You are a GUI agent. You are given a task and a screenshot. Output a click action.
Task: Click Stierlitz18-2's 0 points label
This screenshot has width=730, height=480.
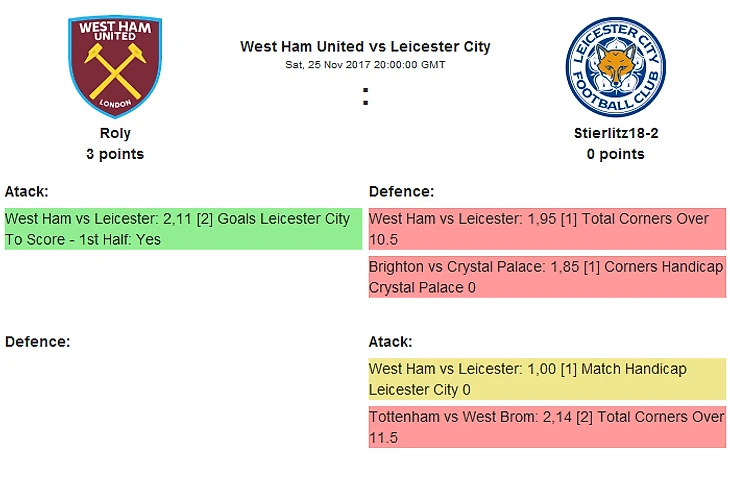coord(615,154)
